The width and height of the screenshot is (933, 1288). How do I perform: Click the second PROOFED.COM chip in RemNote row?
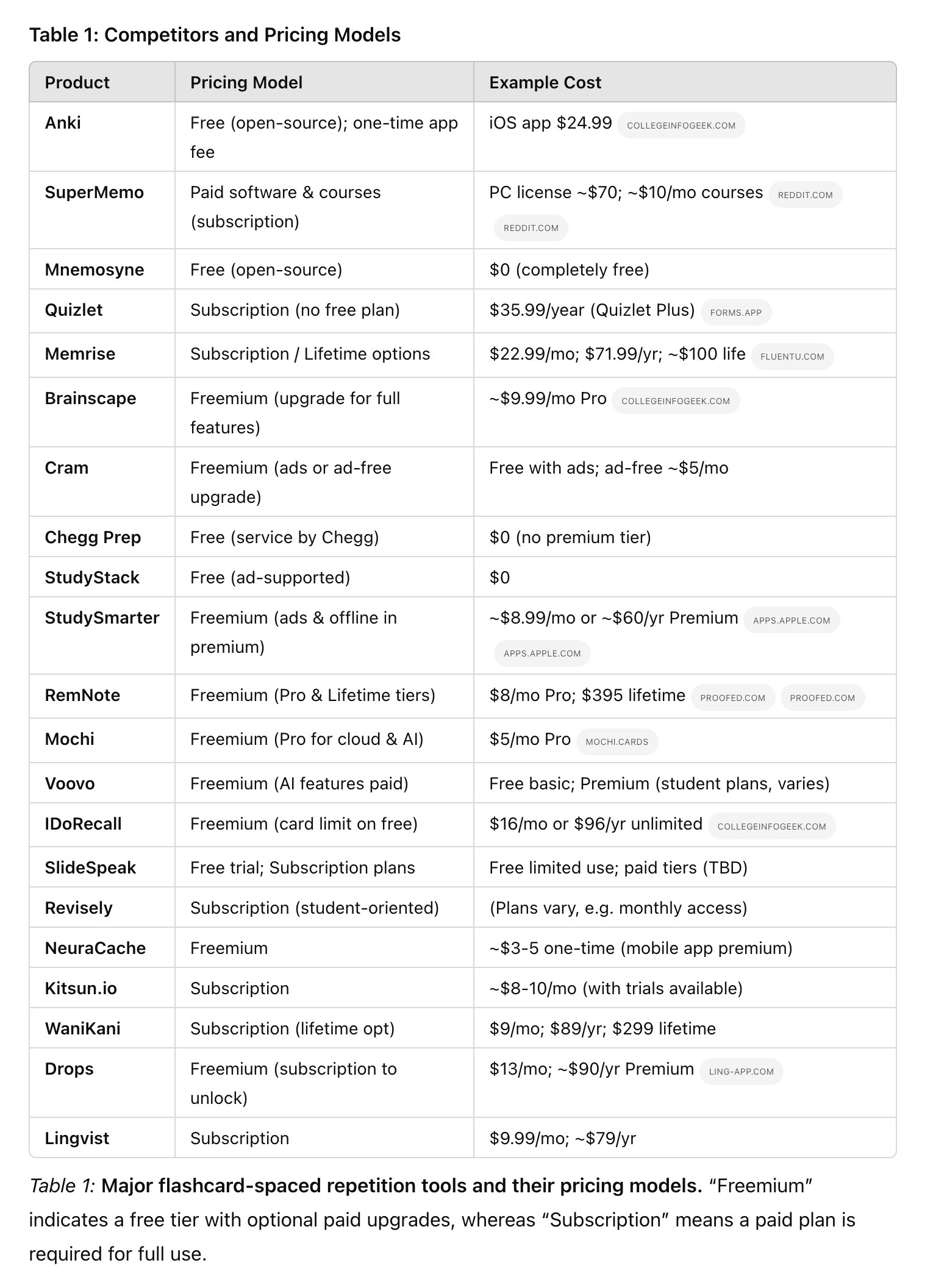point(822,697)
